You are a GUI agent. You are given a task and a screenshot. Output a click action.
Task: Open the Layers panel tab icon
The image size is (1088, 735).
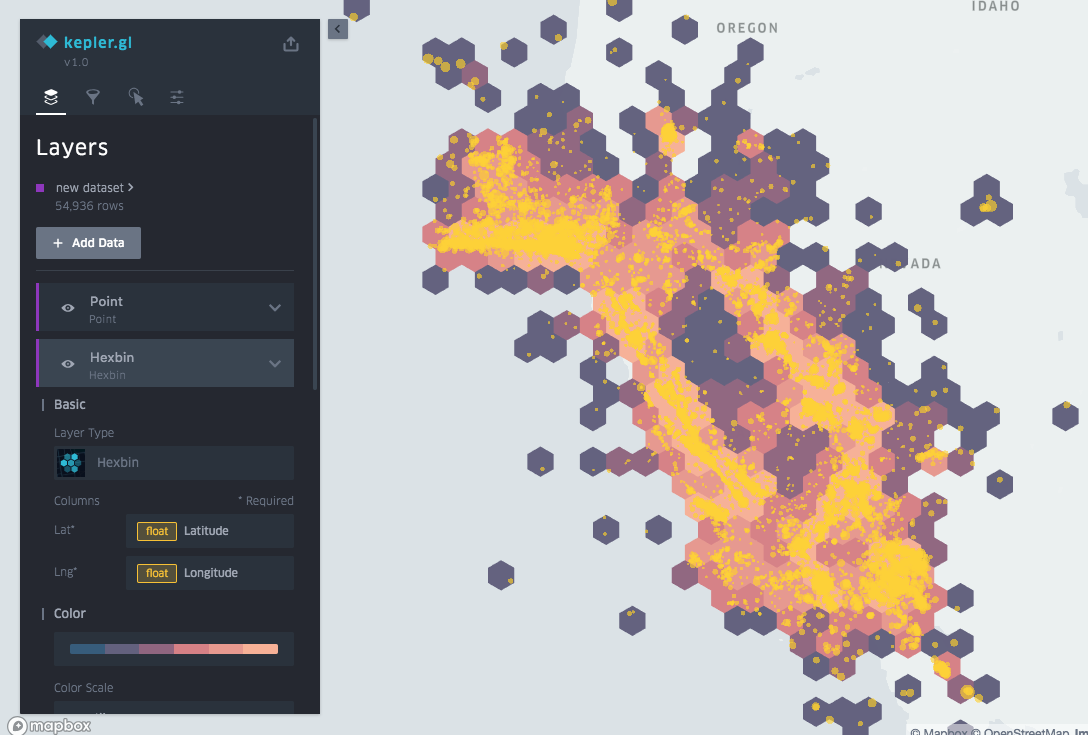pos(51,97)
